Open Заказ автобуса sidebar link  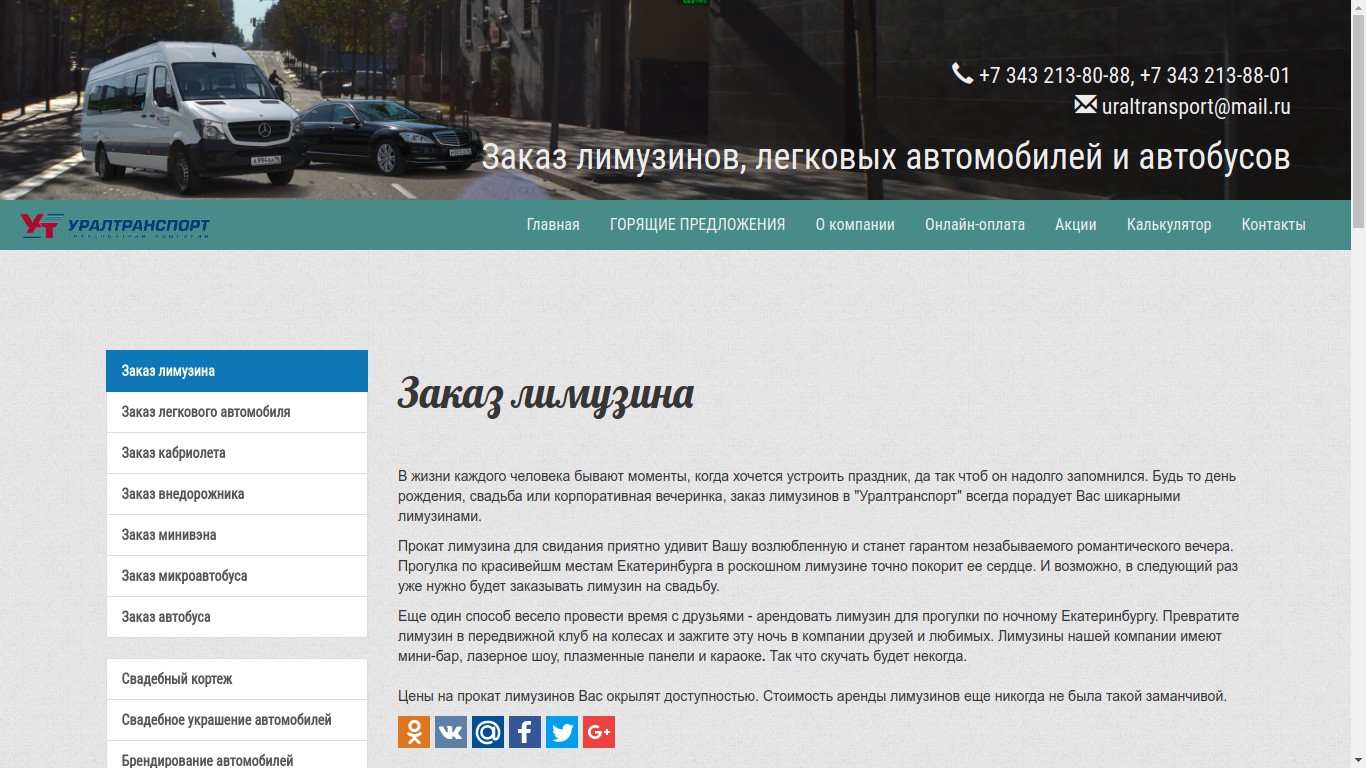(x=237, y=617)
